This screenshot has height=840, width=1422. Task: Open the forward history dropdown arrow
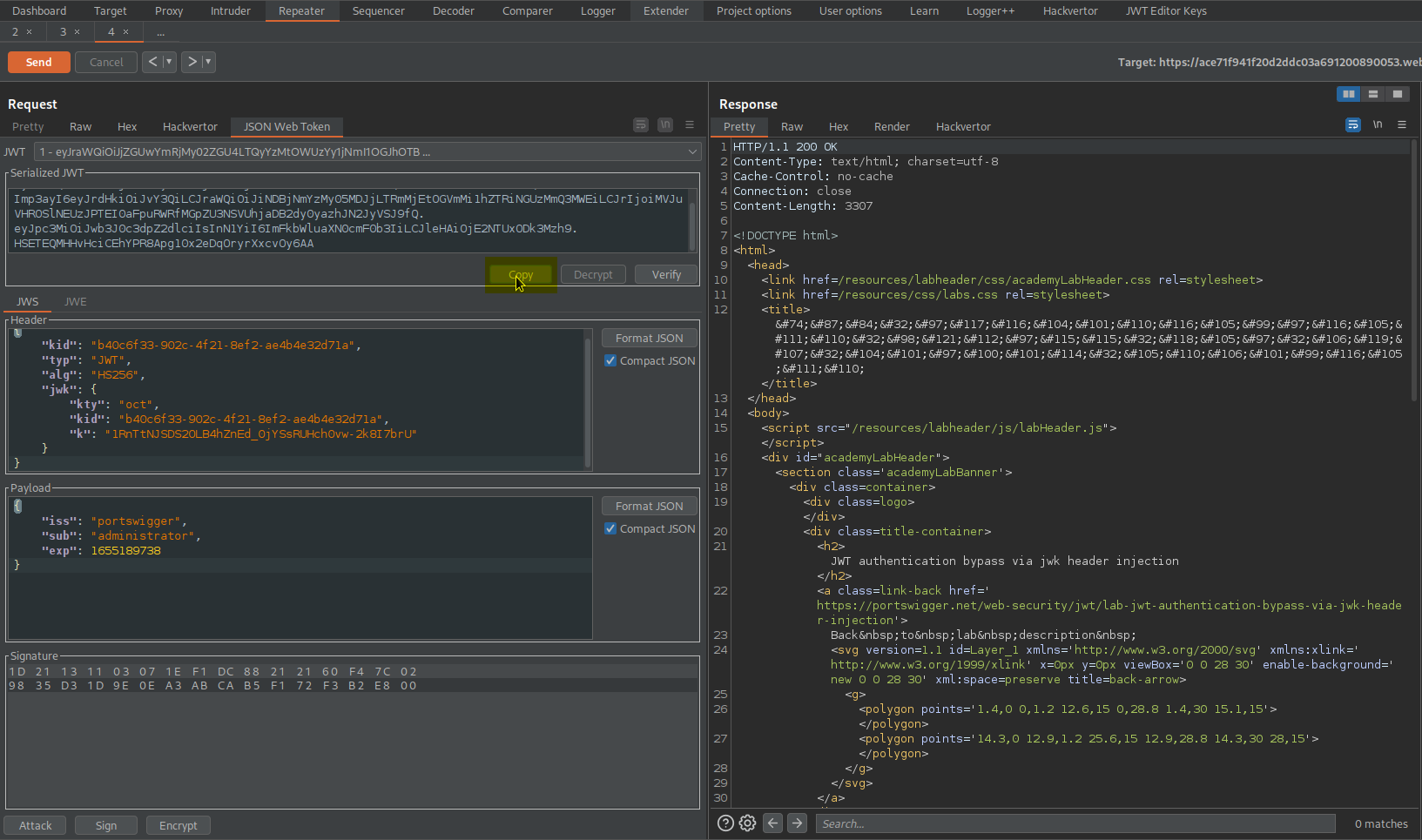[x=208, y=62]
